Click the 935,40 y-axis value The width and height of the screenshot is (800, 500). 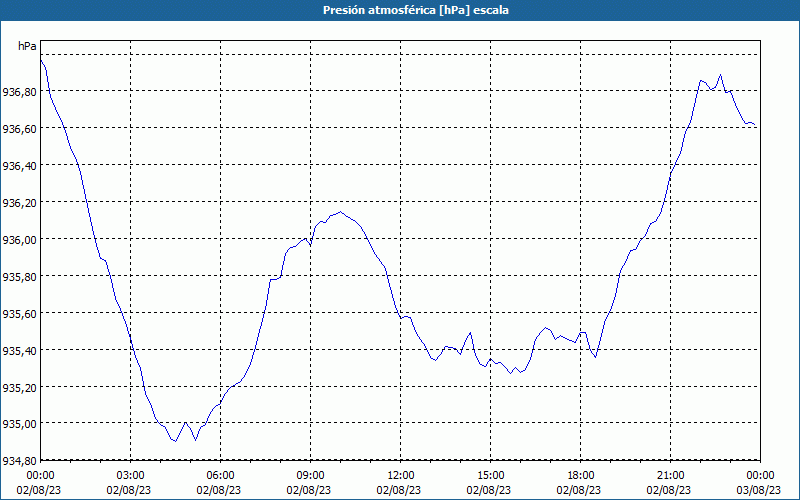(19, 351)
